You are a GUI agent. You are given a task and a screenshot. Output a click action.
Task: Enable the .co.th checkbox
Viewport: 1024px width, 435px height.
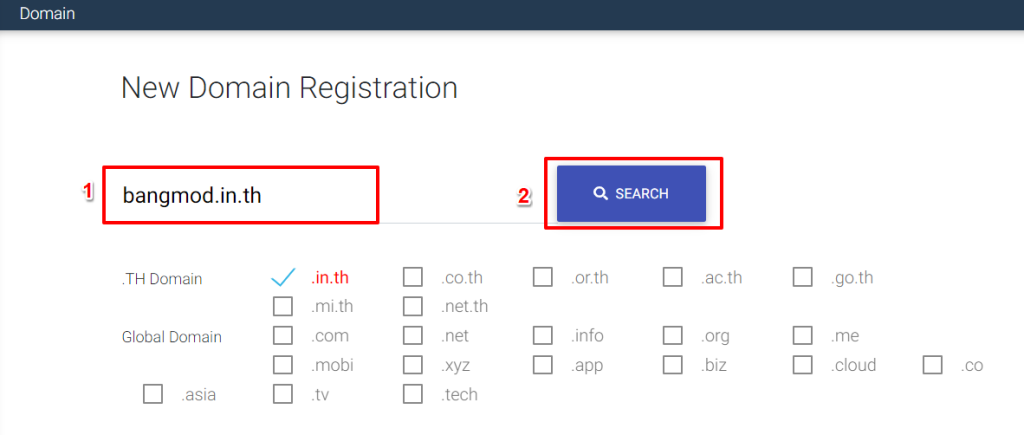click(413, 277)
